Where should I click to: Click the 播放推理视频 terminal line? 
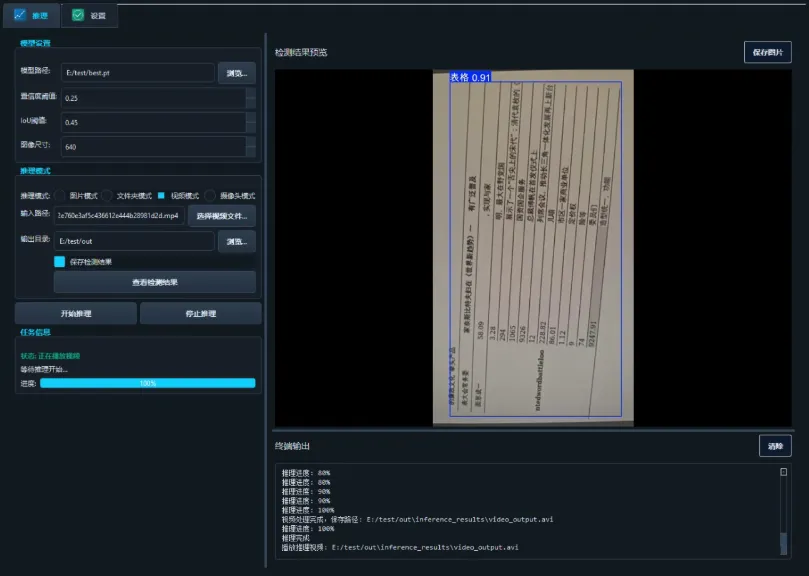400,547
